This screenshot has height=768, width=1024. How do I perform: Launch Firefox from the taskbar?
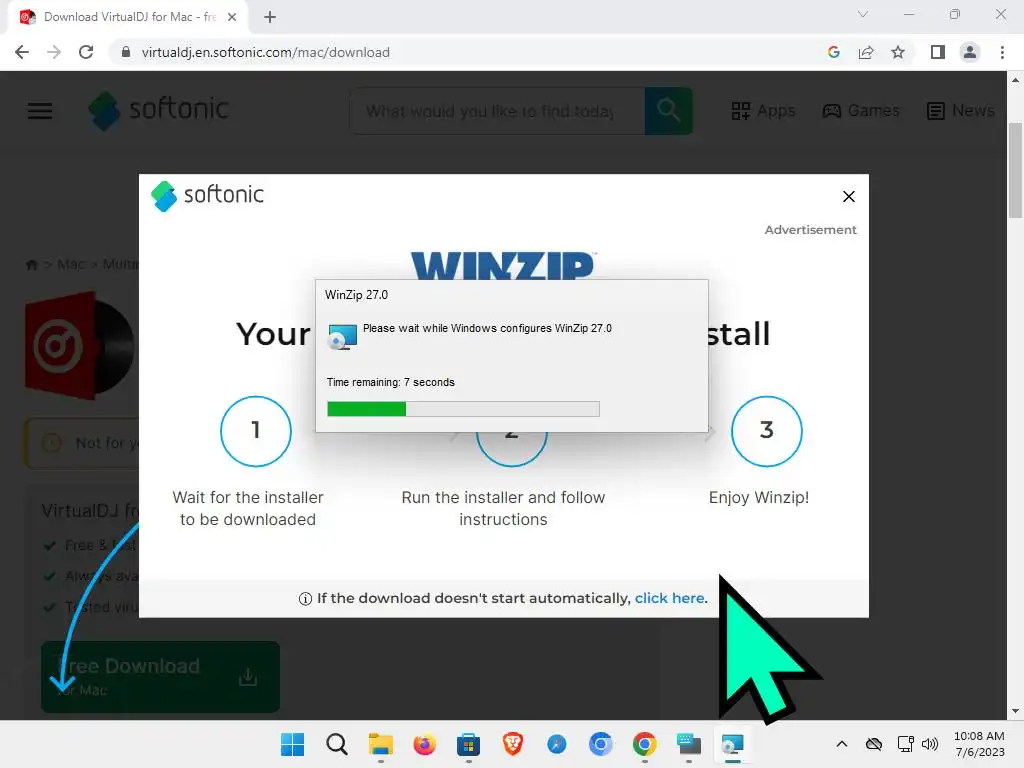(424, 744)
